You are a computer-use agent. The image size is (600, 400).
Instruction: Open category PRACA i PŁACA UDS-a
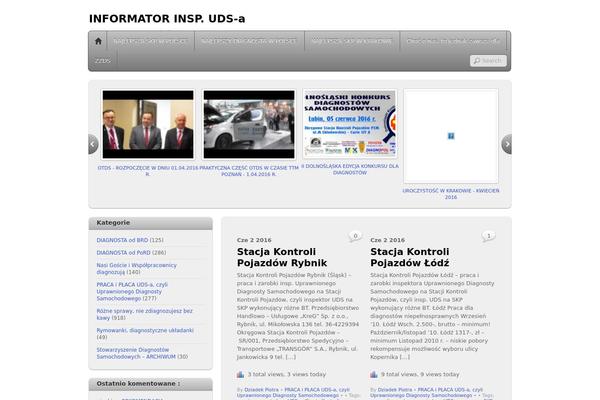(x=132, y=291)
